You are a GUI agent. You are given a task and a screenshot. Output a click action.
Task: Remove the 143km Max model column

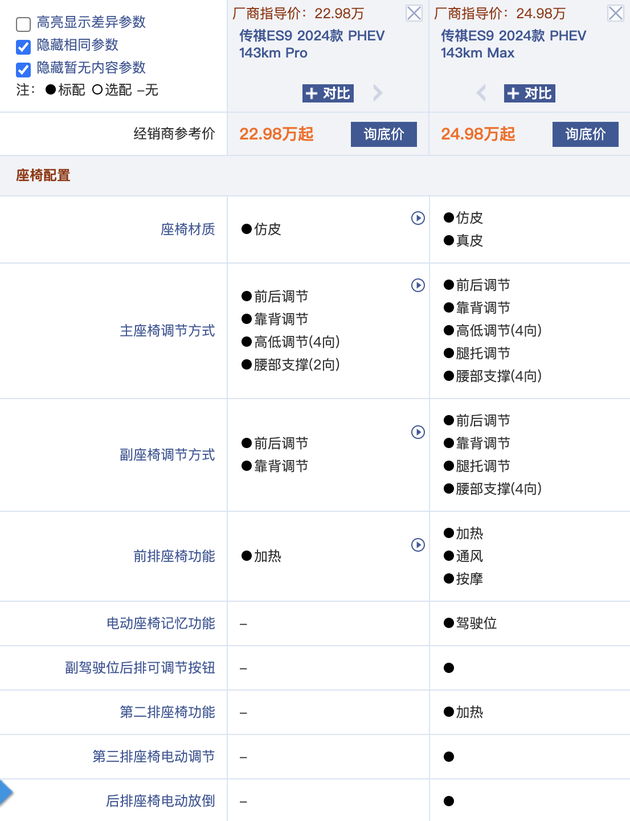pyautogui.click(x=617, y=13)
